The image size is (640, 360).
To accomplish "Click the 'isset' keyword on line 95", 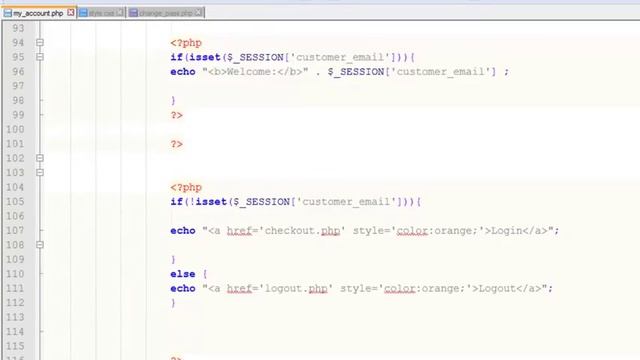I will tap(205, 57).
